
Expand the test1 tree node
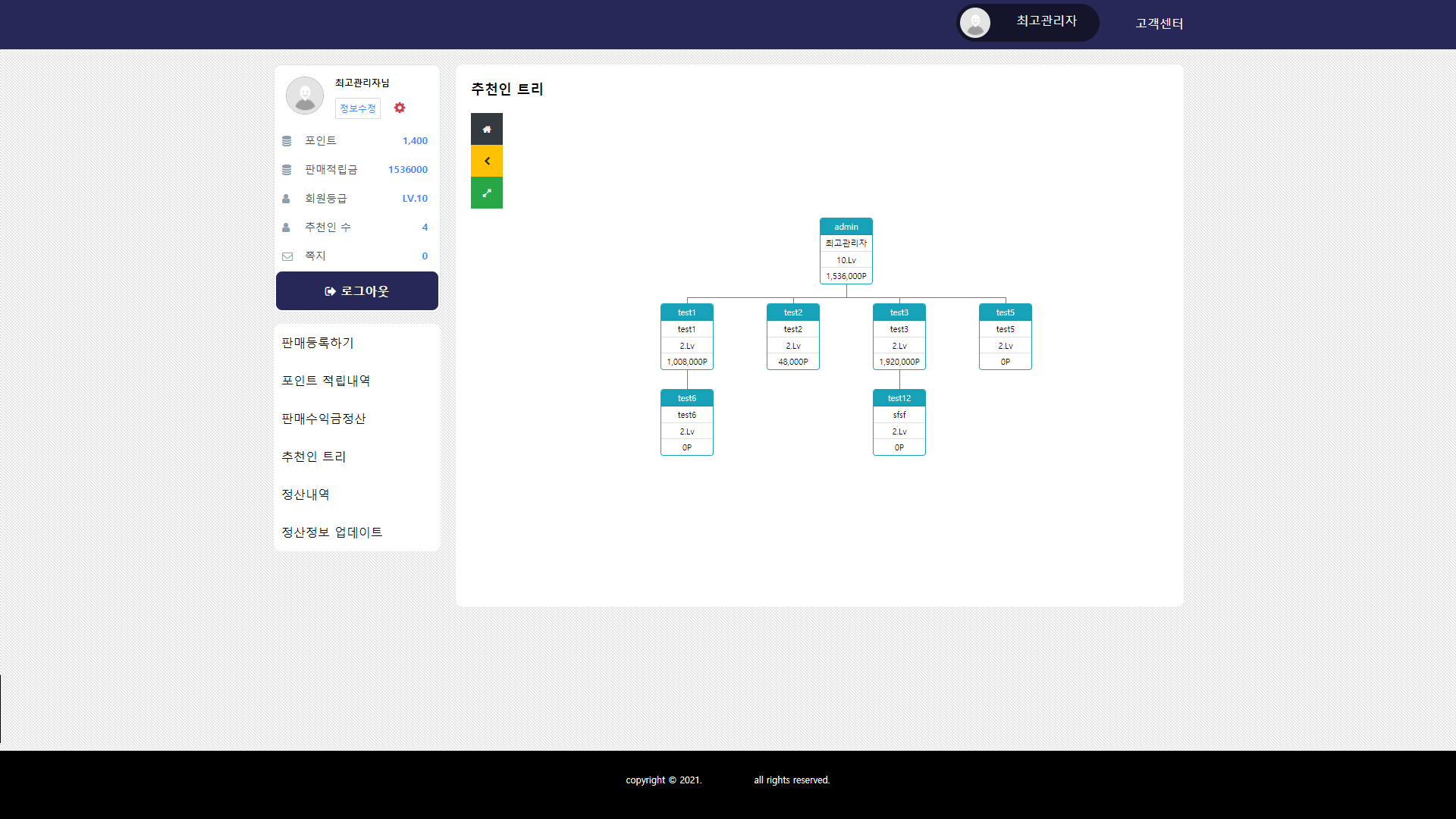[x=686, y=312]
